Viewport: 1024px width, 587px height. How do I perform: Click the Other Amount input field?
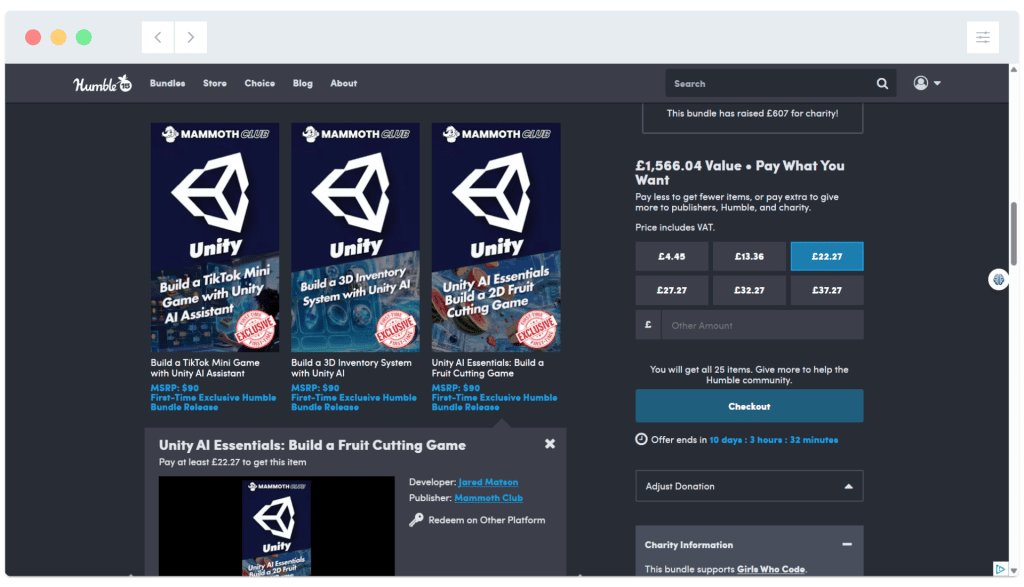click(x=762, y=325)
